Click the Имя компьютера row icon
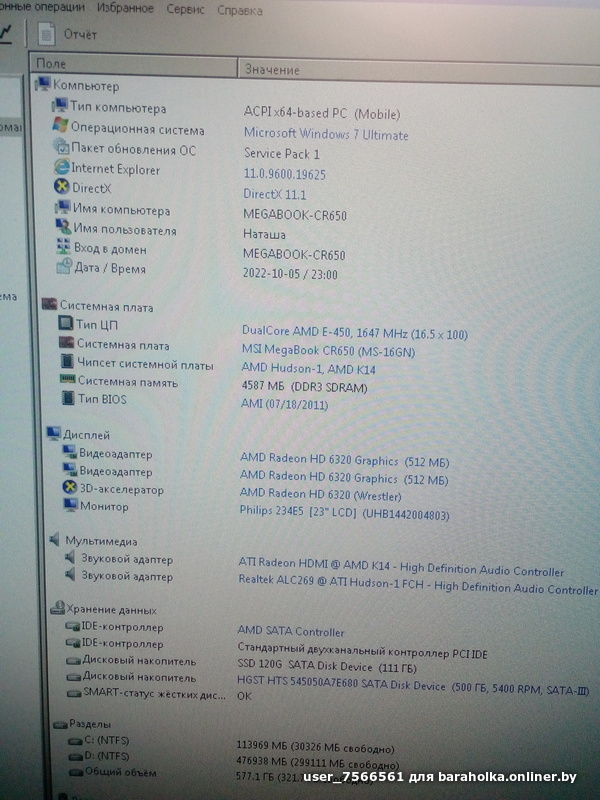600x800 pixels. pos(63,208)
